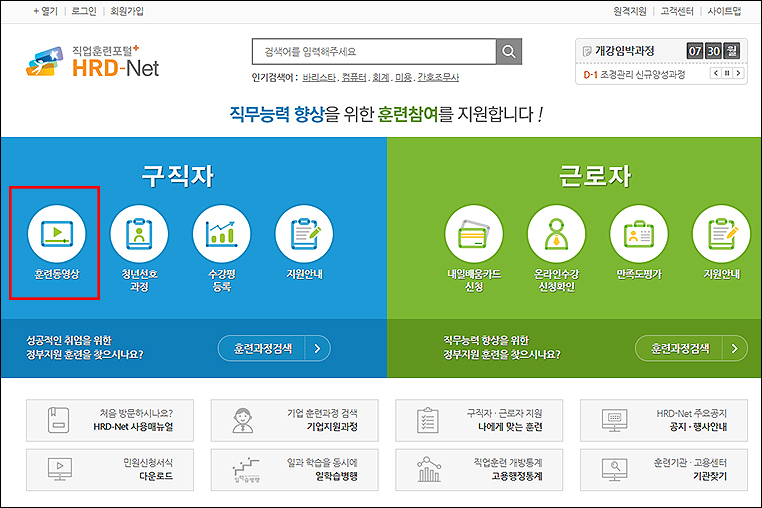This screenshot has height=508, width=762.
Task: Expand the + 열기 menu
Action: pyautogui.click(x=46, y=10)
